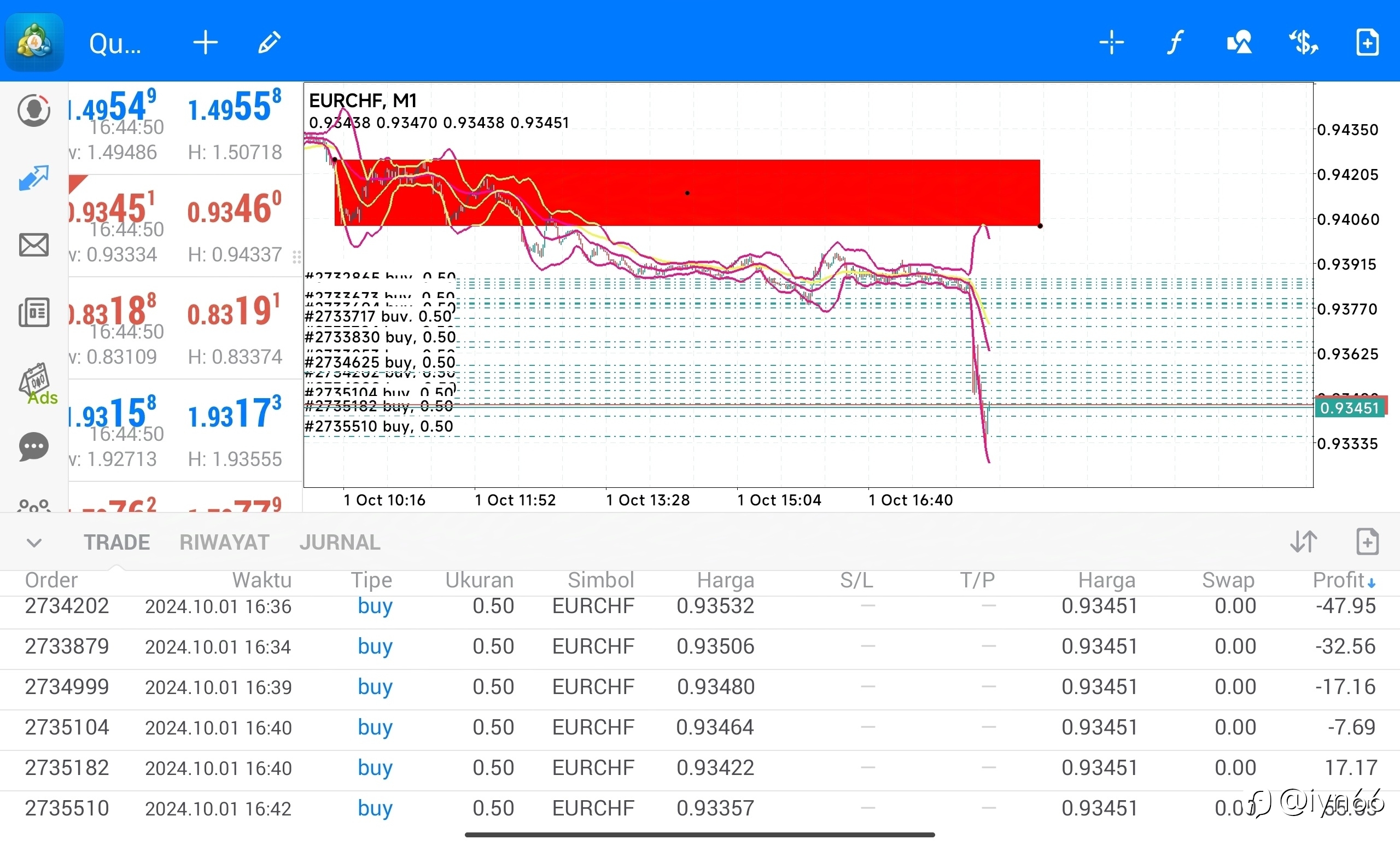Image resolution: width=1400 pixels, height=845 pixels.
Task: Open the news sidebar icon
Action: [33, 312]
